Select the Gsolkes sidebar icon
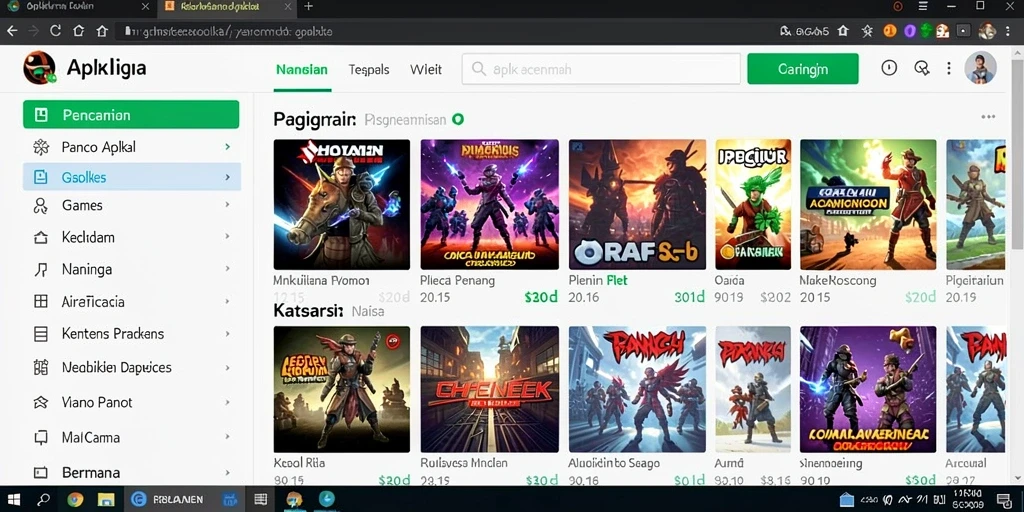1024x512 pixels. pyautogui.click(x=40, y=177)
